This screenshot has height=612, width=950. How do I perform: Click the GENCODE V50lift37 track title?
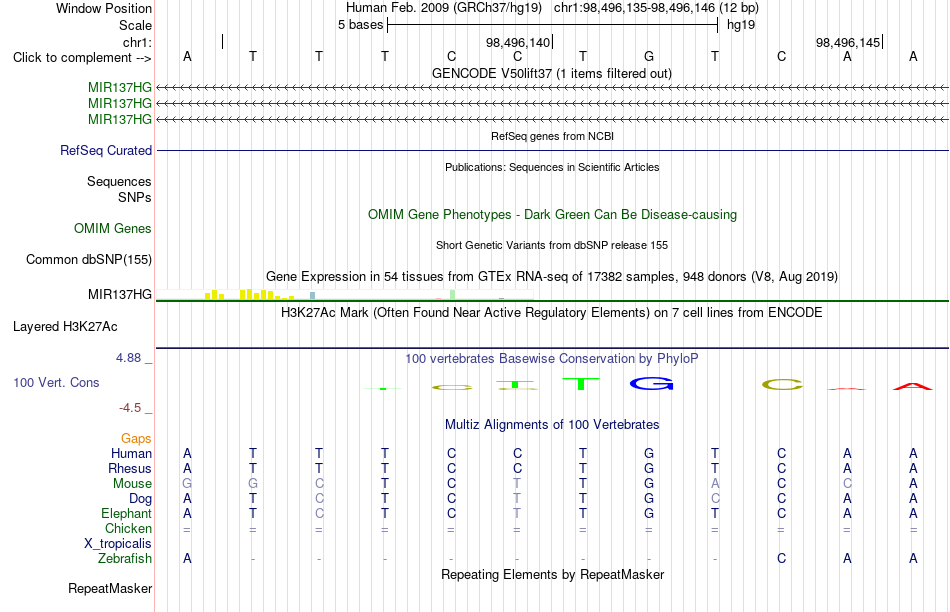[x=552, y=73]
